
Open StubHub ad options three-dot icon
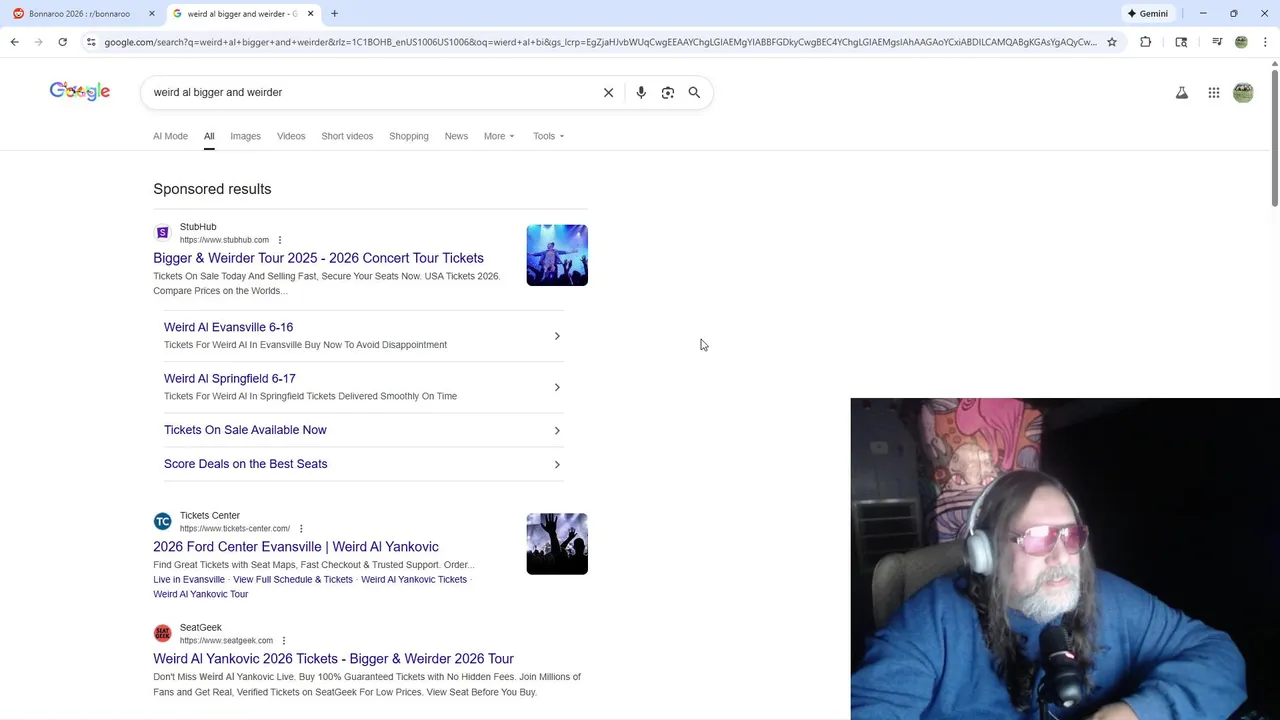[x=280, y=240]
